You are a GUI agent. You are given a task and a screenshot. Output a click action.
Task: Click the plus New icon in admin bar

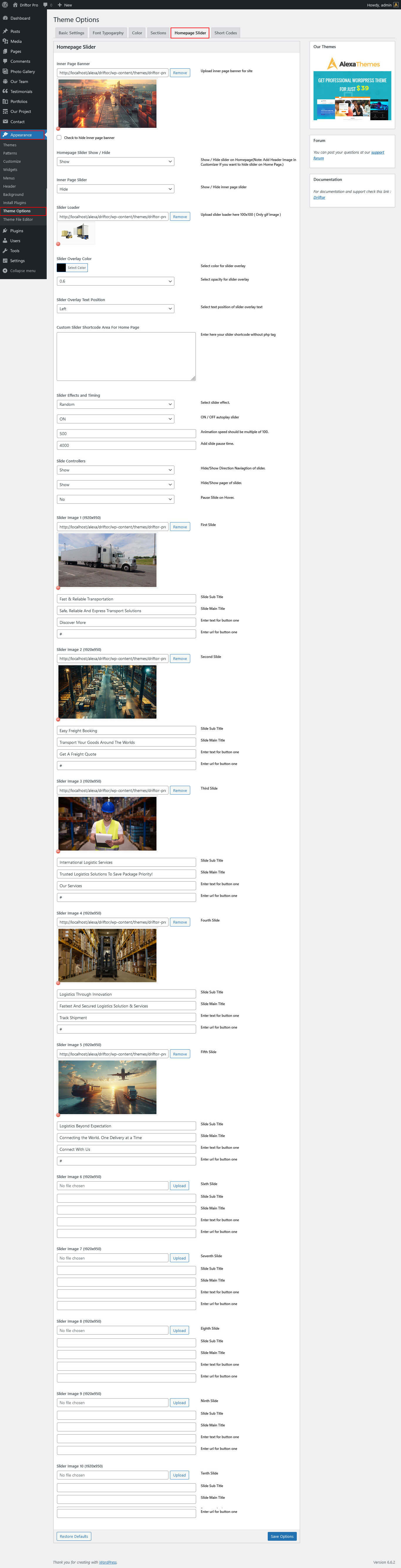[x=60, y=5]
